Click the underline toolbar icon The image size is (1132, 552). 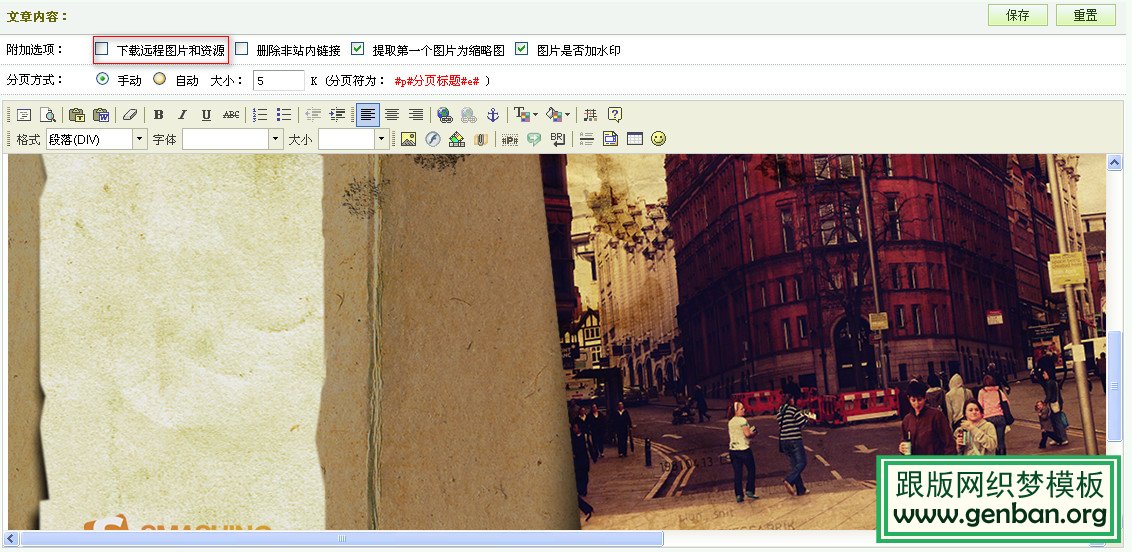pyautogui.click(x=206, y=115)
